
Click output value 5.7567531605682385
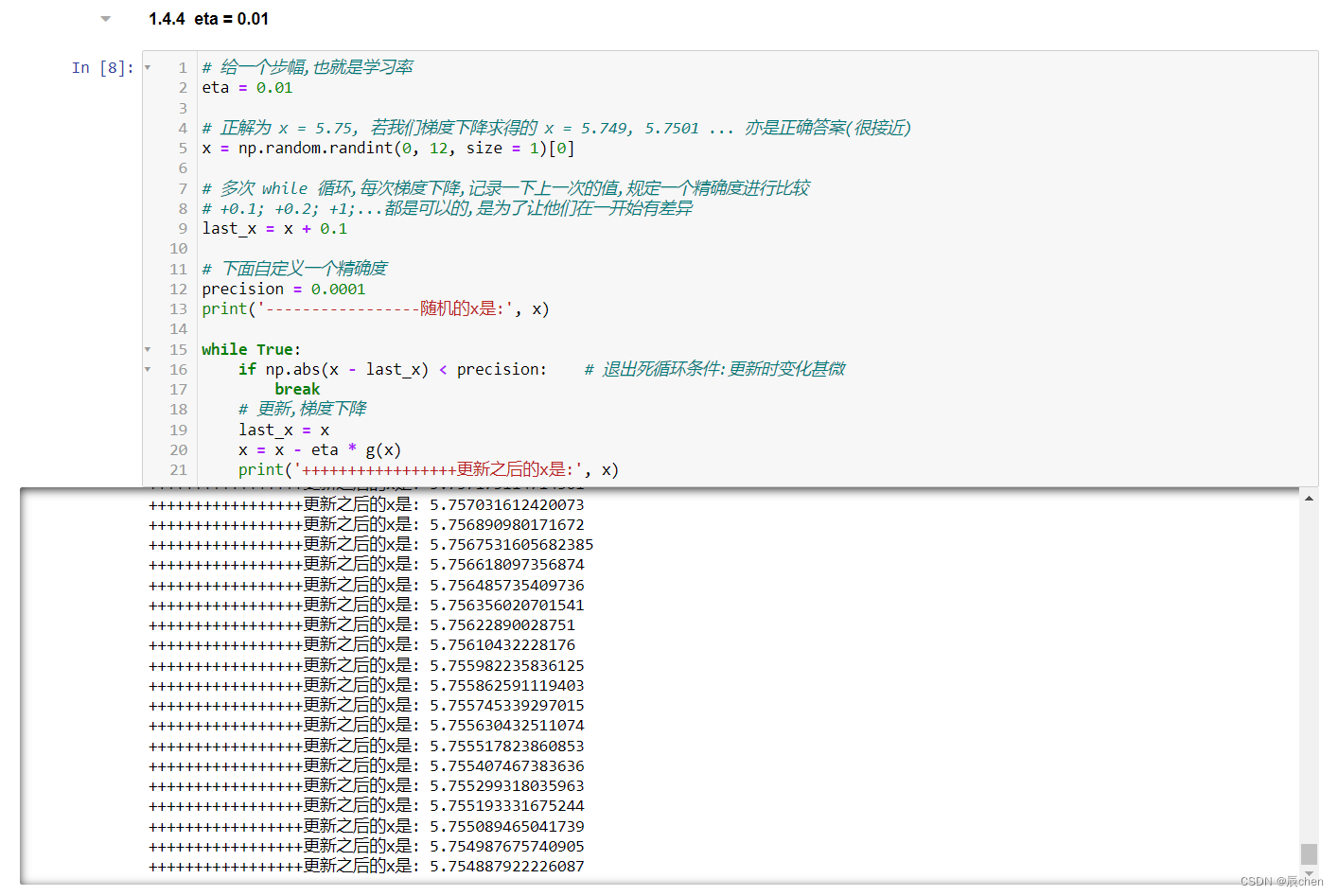[512, 545]
